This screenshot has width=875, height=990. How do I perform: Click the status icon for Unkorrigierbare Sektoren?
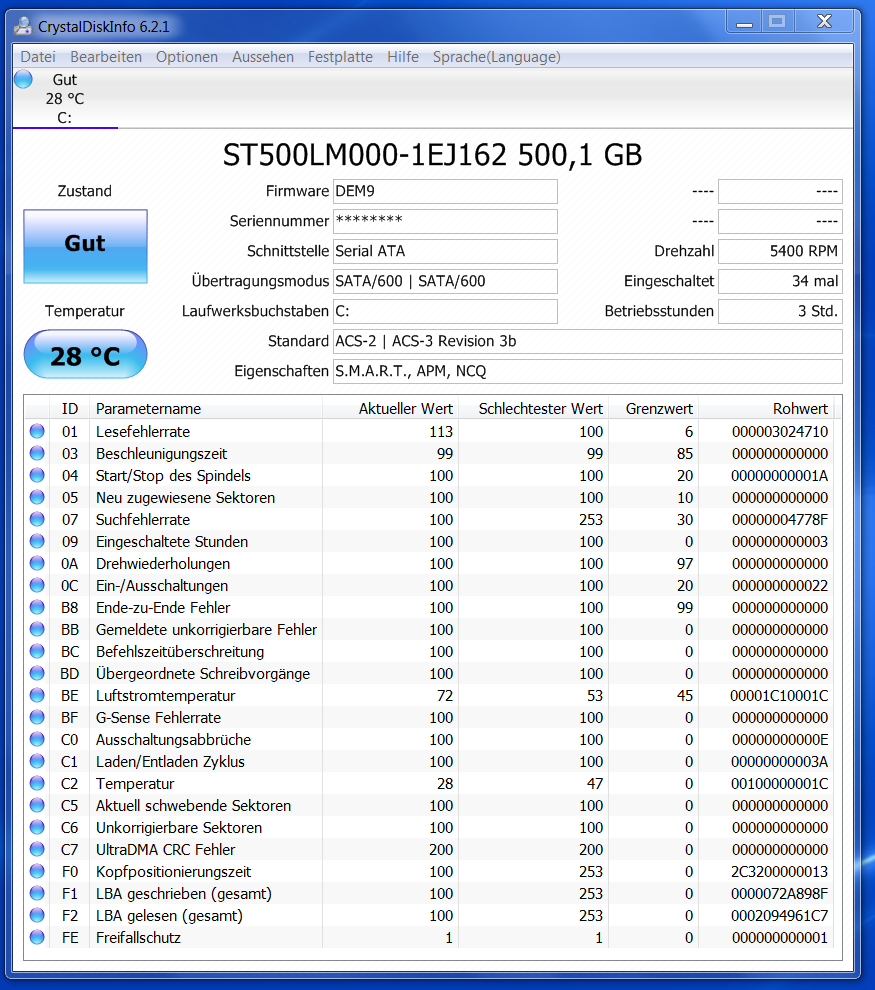(x=37, y=827)
